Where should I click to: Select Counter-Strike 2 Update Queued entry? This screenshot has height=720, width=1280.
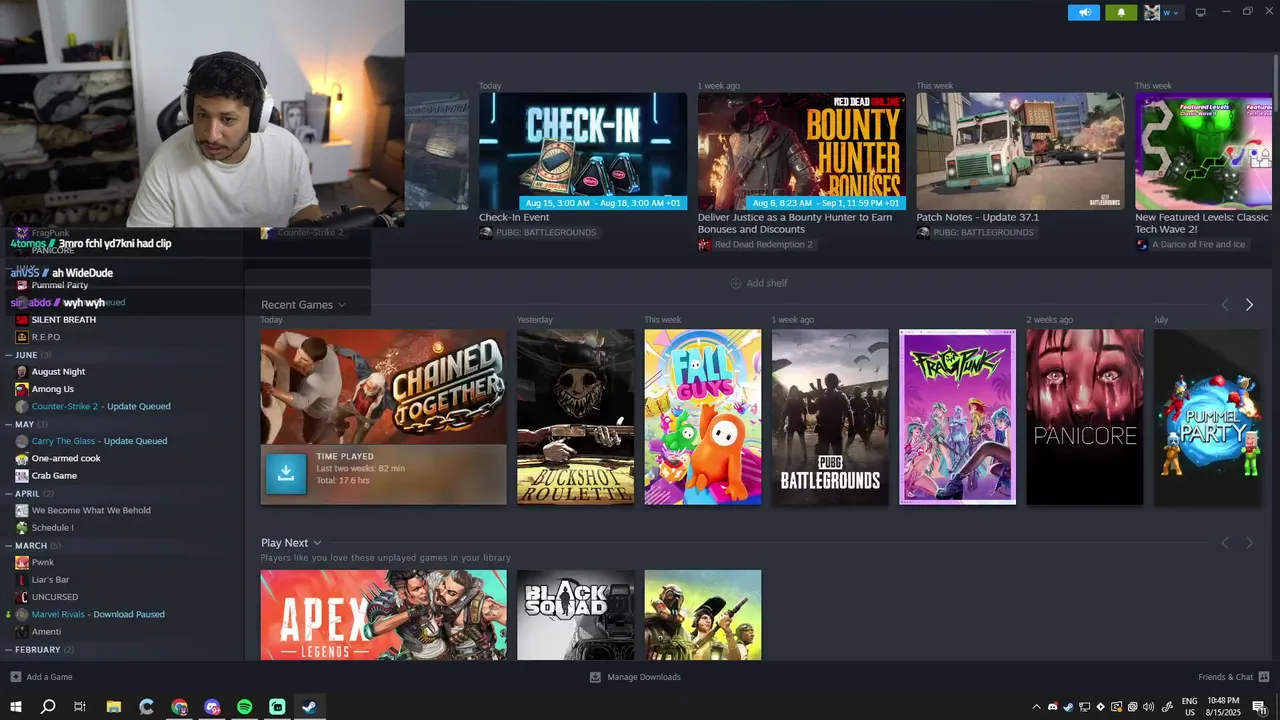point(100,406)
